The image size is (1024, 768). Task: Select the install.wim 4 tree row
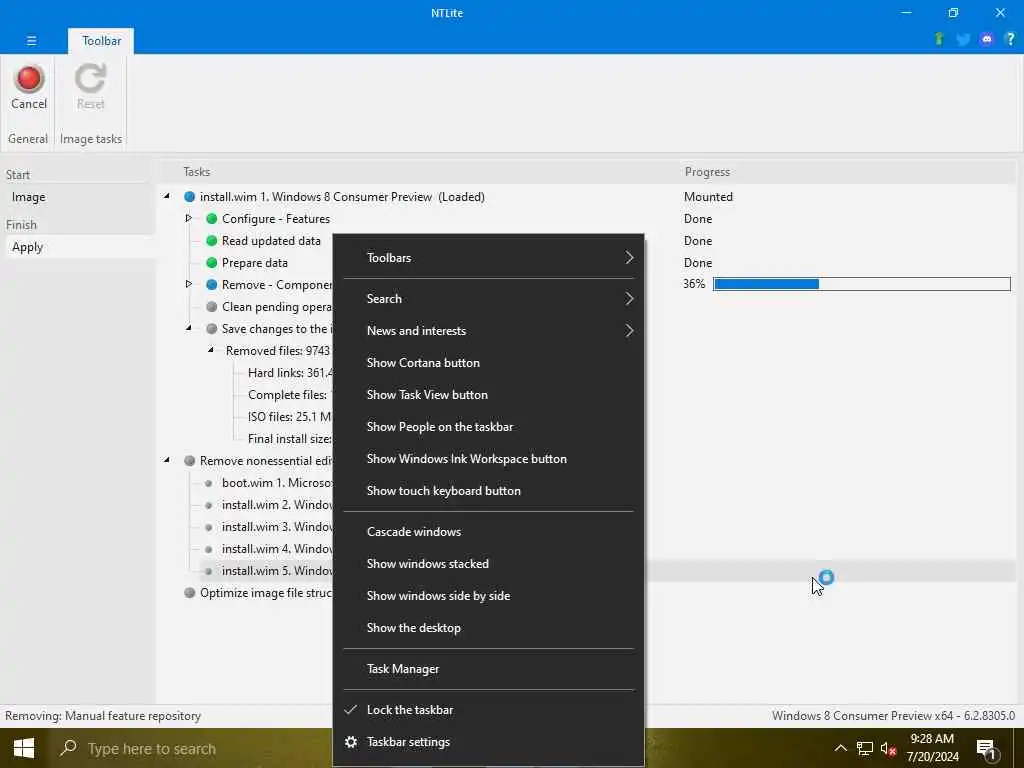pos(278,549)
